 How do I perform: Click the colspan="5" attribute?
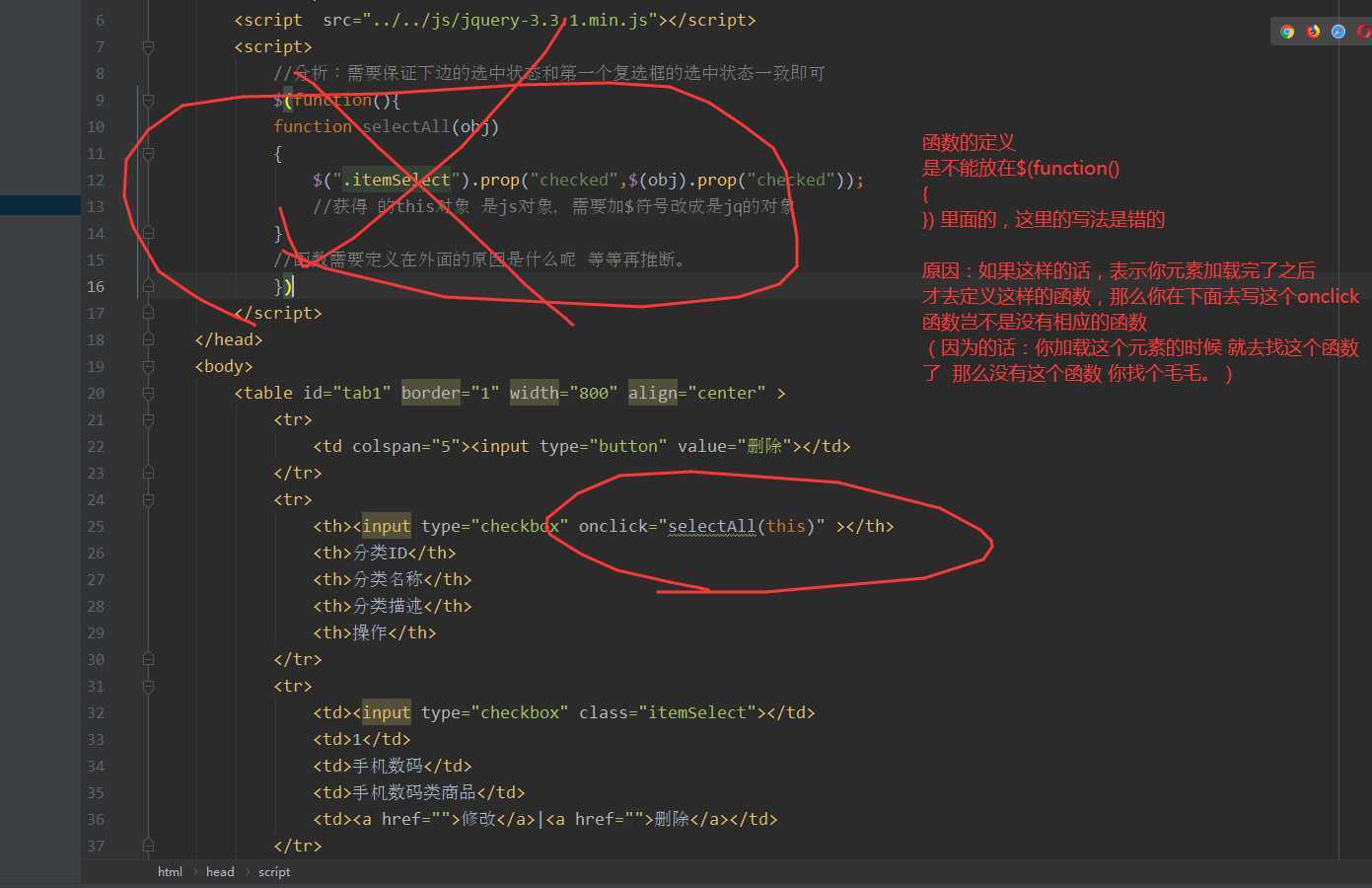coord(406,446)
